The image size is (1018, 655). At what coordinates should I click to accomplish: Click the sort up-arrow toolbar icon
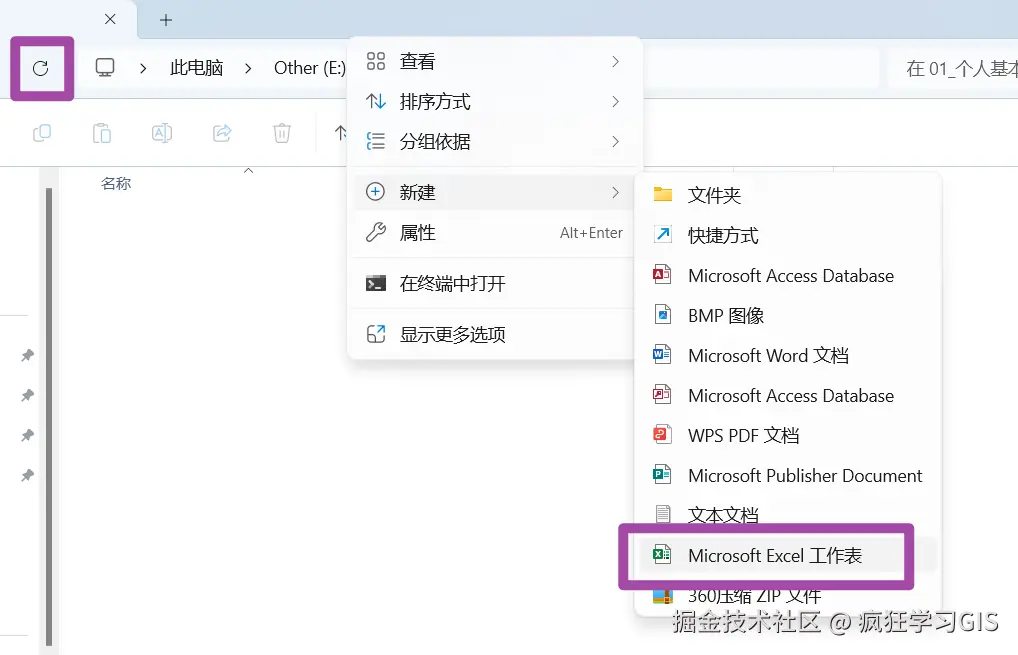click(340, 133)
